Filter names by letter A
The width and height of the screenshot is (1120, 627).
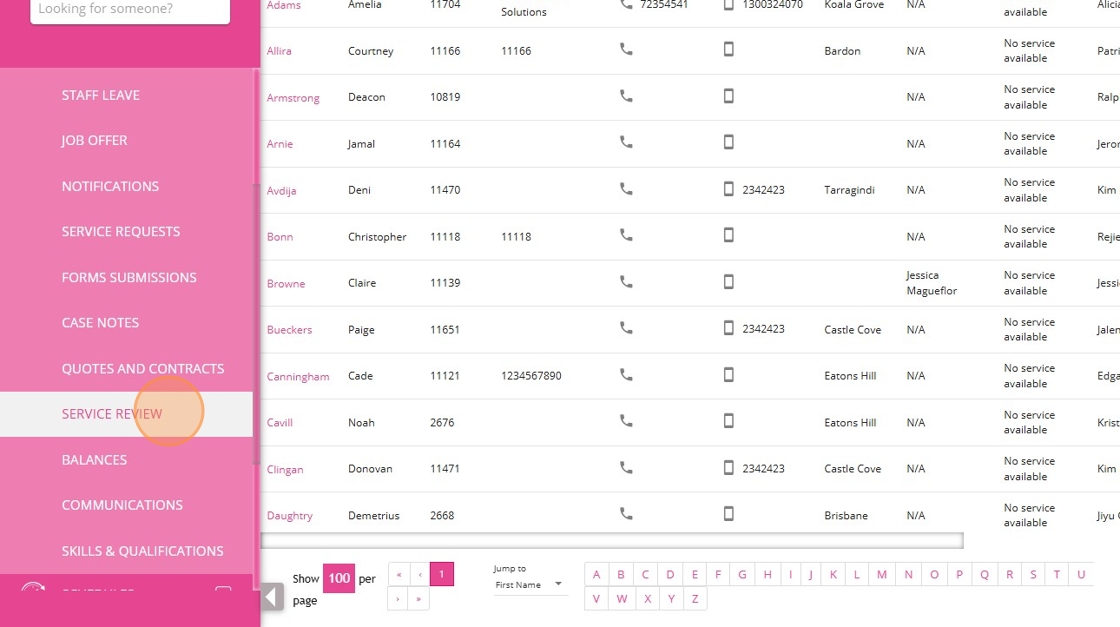pyautogui.click(x=596, y=574)
